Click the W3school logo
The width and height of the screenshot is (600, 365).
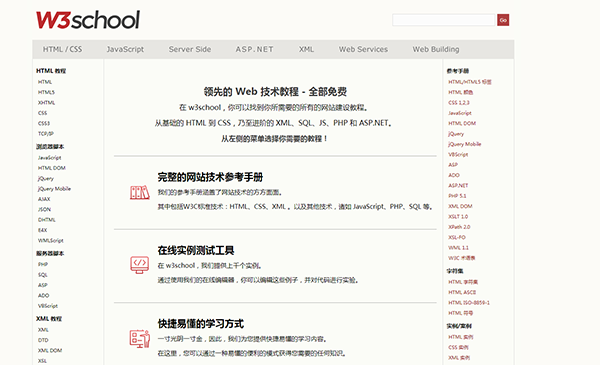[x=88, y=20]
